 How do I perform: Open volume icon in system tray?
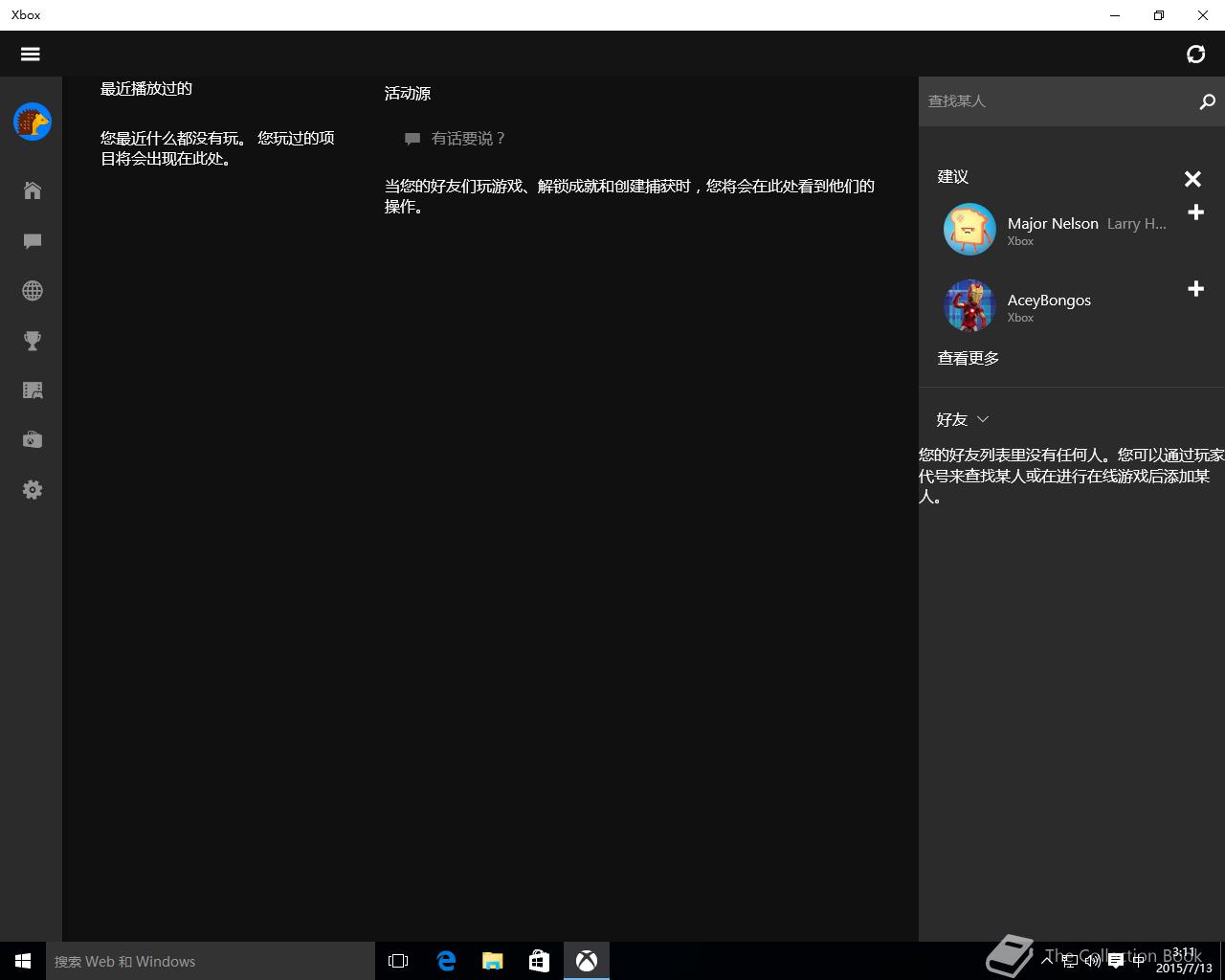[x=1092, y=961]
